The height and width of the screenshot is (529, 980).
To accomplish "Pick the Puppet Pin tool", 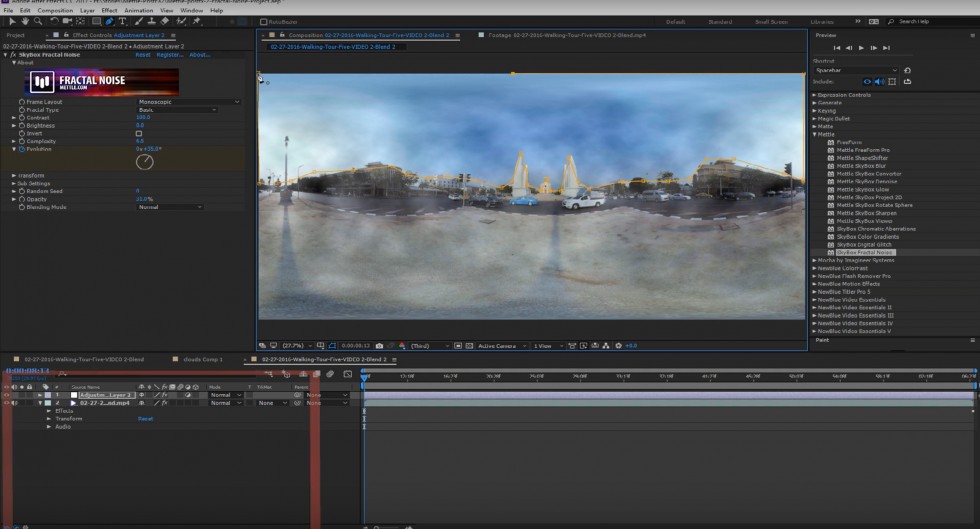I will tap(197, 21).
